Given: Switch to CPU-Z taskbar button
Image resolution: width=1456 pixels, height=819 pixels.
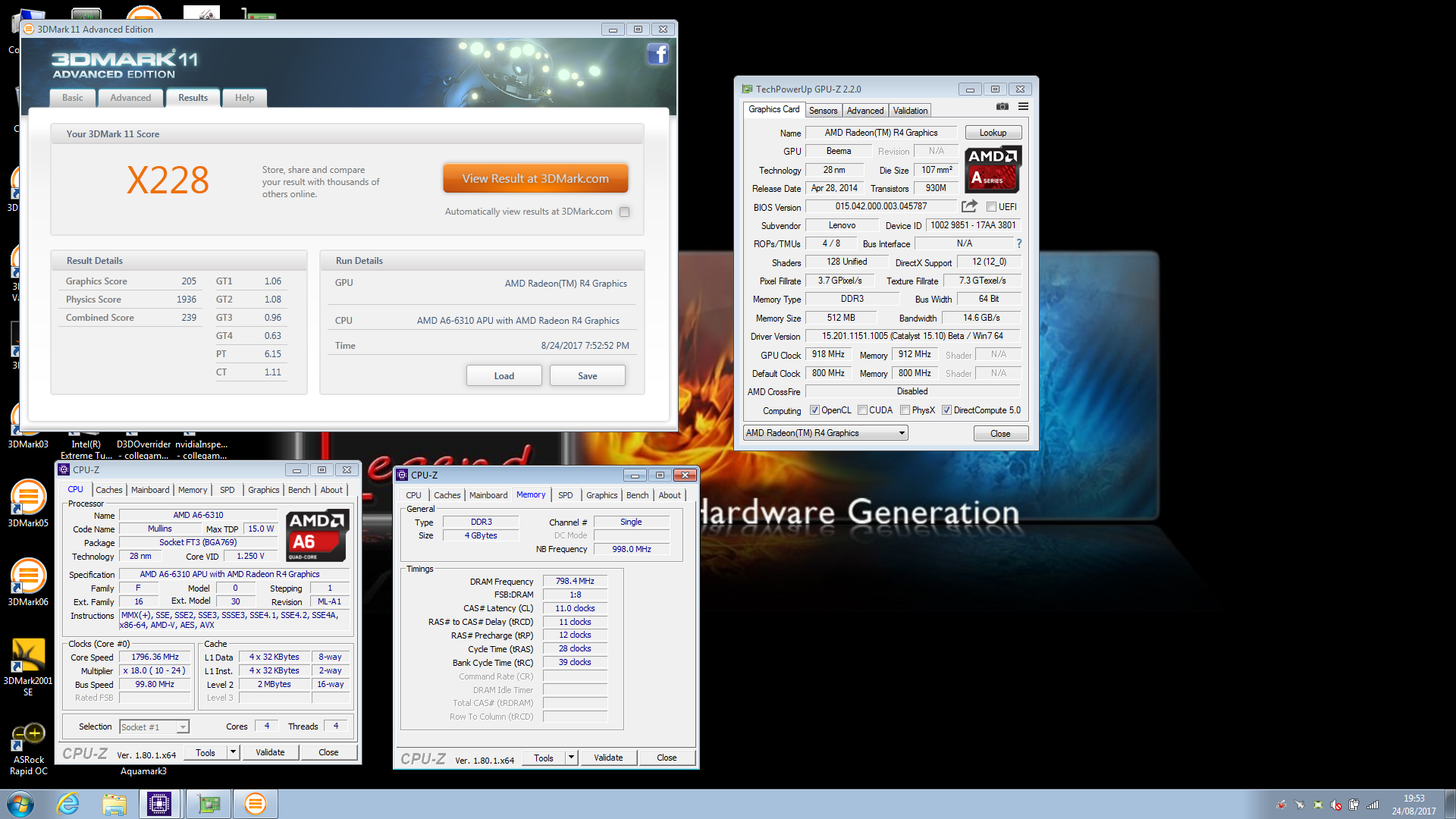Looking at the screenshot, I should click(159, 804).
